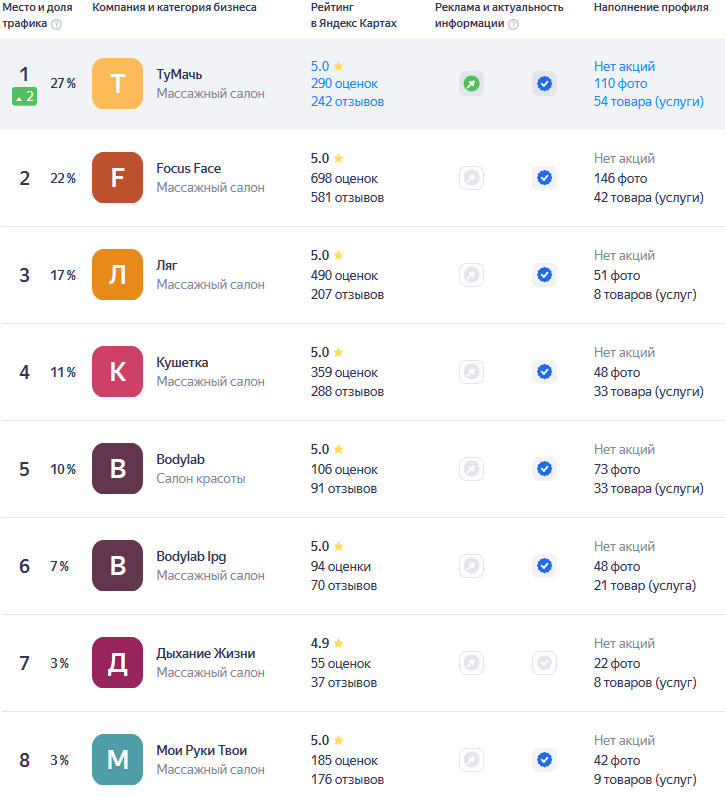
Task: Click the advertising icon in Мои Руки Твои row
Action: pos(471,760)
